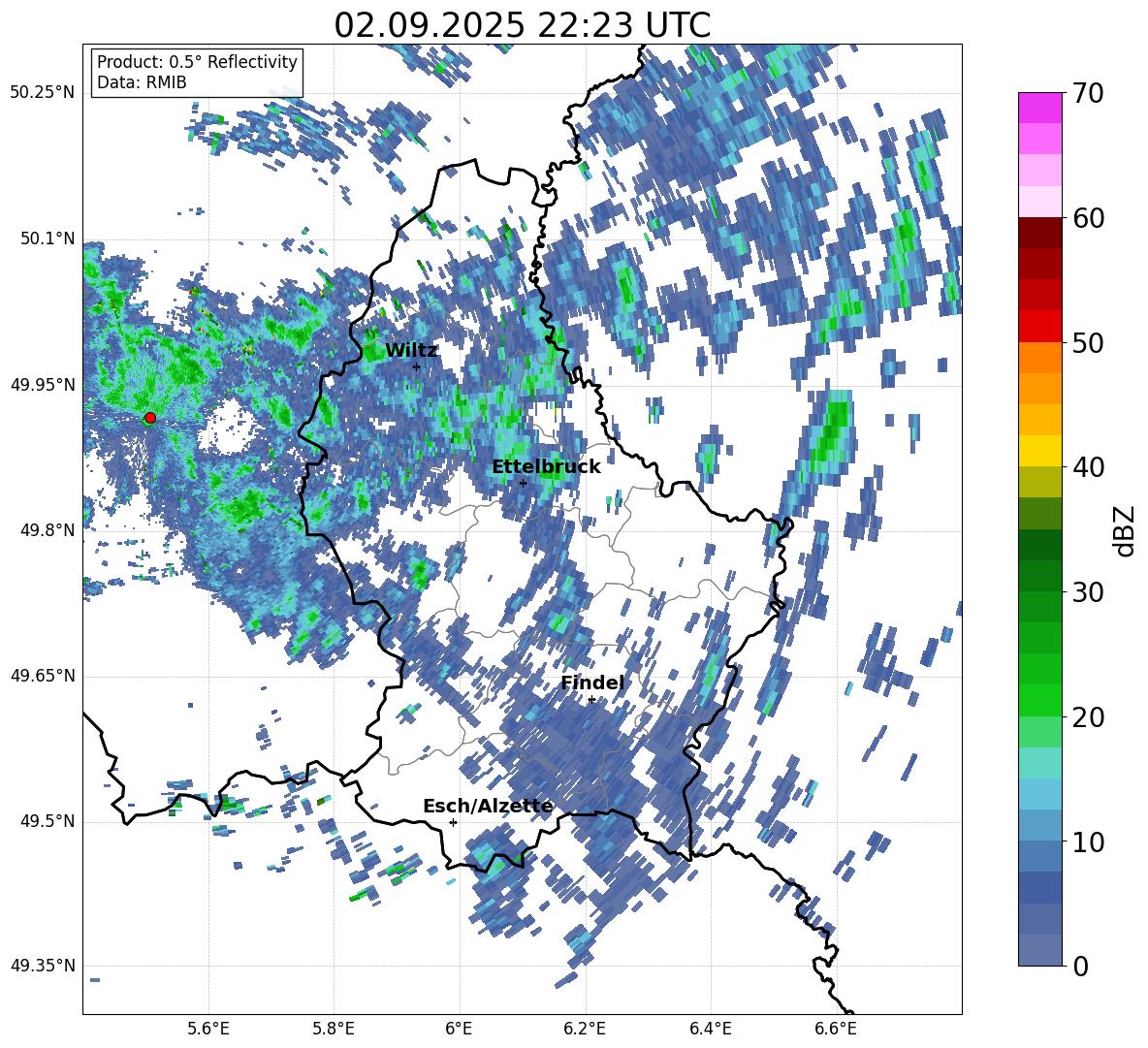
Task: Click the Esch/Alzette cross location marker
Action: 453,822
